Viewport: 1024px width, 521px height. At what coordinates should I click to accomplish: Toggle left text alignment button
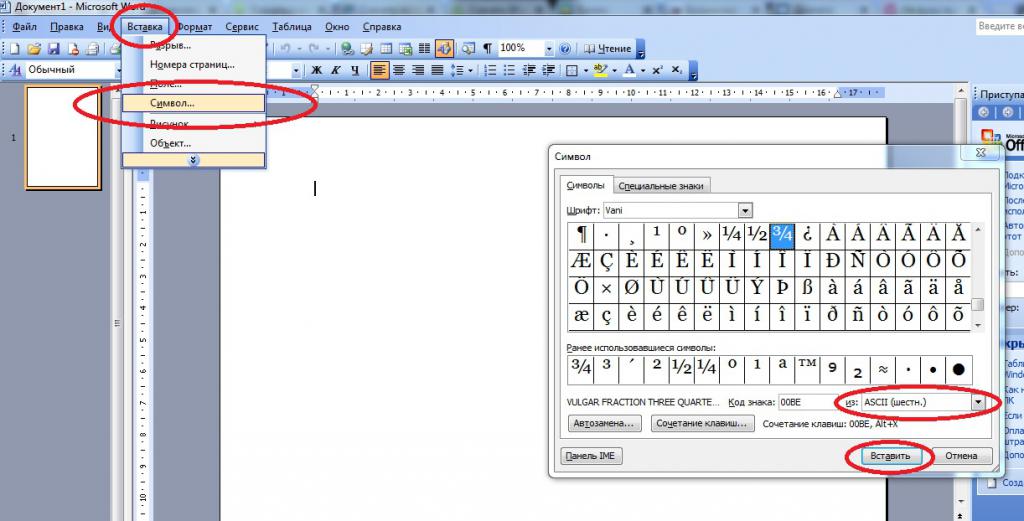tap(379, 70)
